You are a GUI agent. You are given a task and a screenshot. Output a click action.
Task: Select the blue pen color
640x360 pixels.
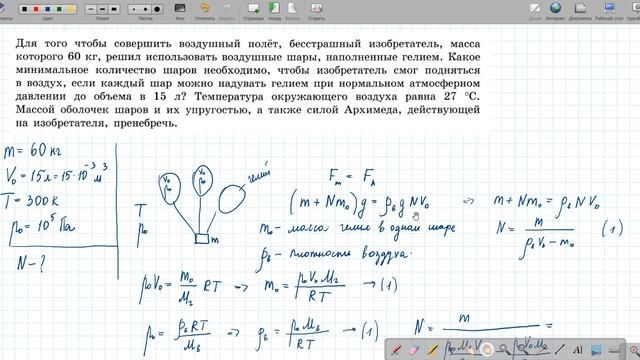click(x=48, y=9)
